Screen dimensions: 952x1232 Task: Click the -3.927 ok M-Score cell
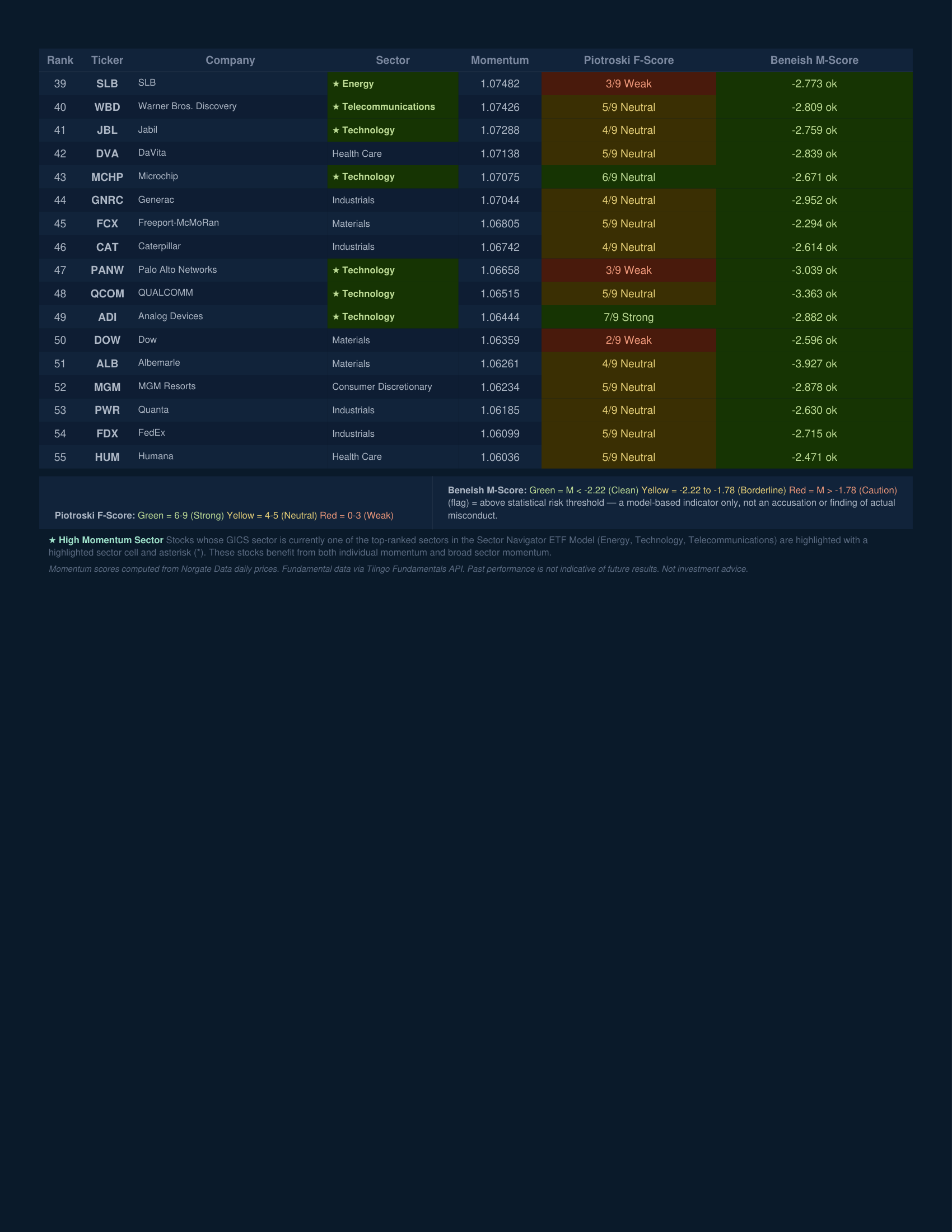(x=814, y=363)
